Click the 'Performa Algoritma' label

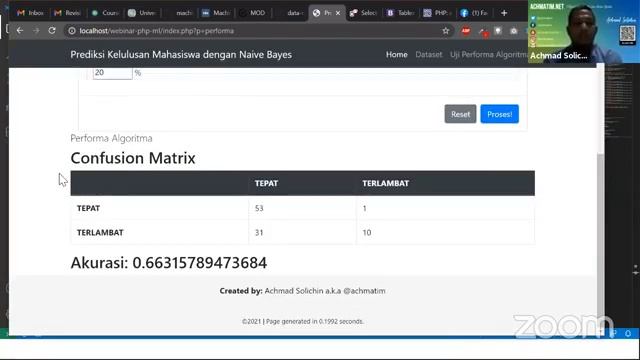point(111,138)
